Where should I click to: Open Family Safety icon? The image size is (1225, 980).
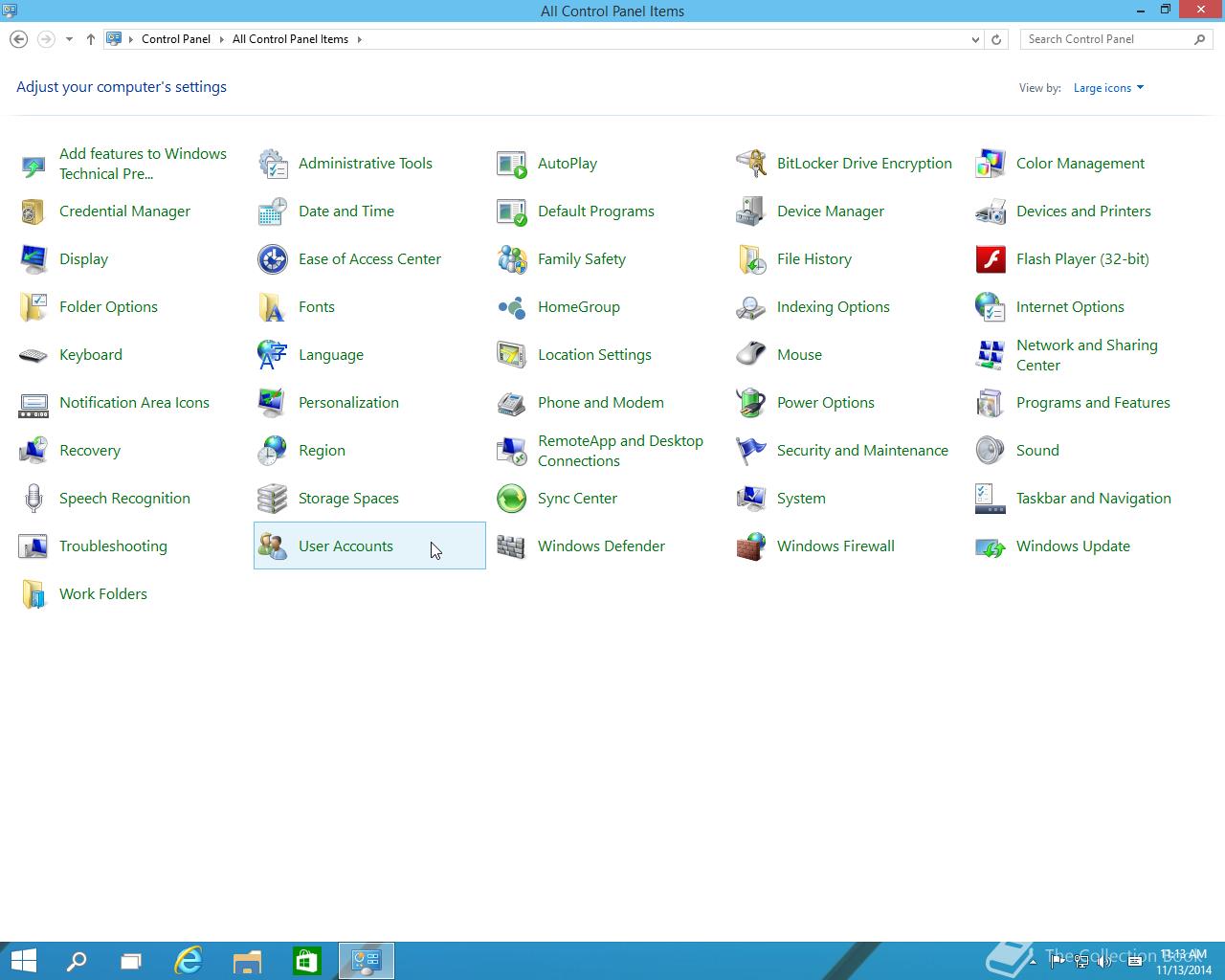(512, 259)
